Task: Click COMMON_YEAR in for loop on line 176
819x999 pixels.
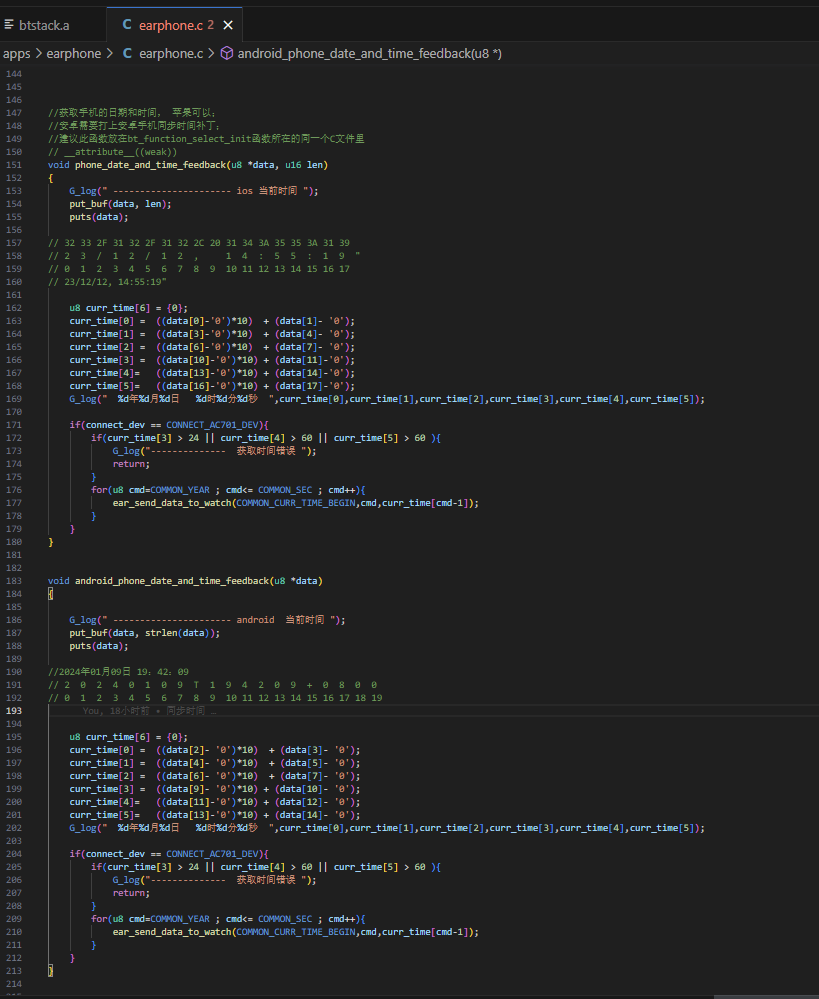Action: pos(180,490)
